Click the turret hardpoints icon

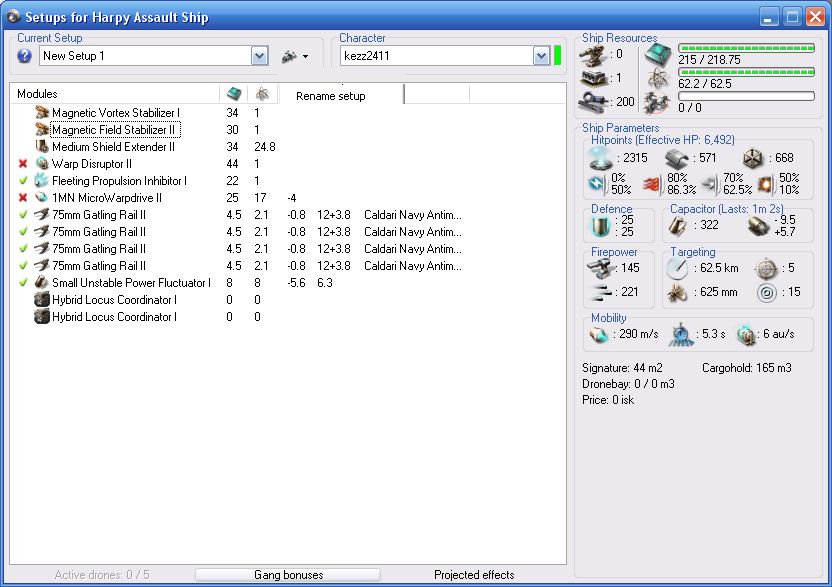pyautogui.click(x=593, y=54)
